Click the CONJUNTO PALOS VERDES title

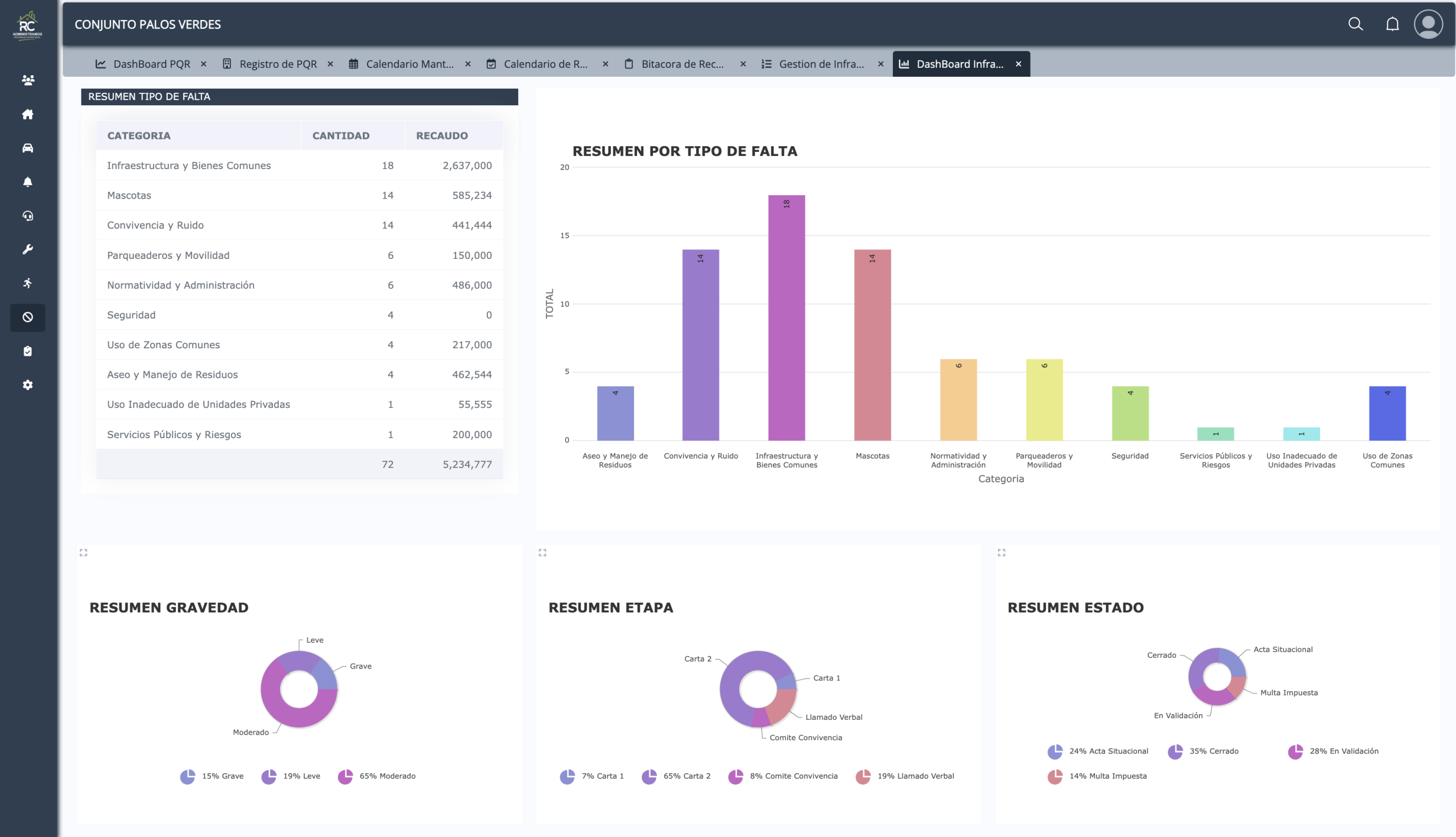[x=148, y=24]
